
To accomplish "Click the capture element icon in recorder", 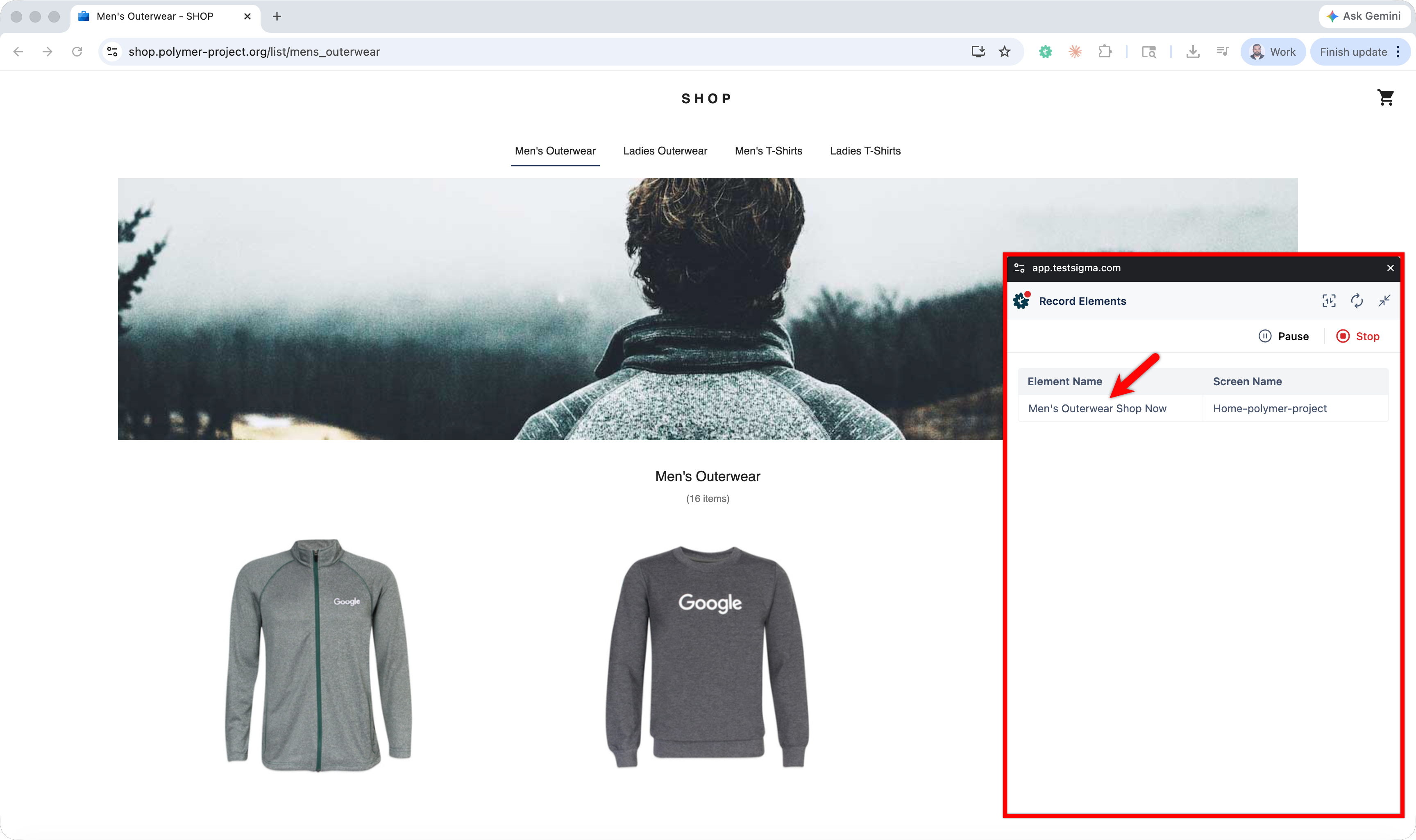I will [1329, 301].
